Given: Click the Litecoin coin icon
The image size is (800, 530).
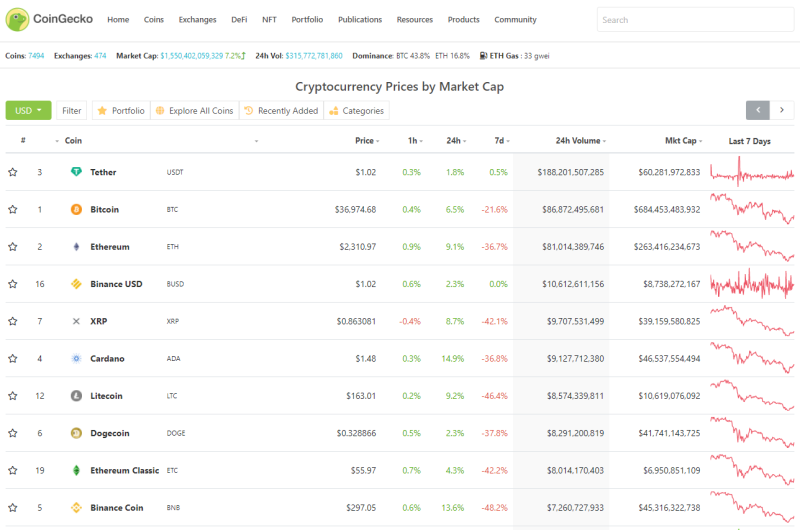Looking at the screenshot, I should 76,396.
